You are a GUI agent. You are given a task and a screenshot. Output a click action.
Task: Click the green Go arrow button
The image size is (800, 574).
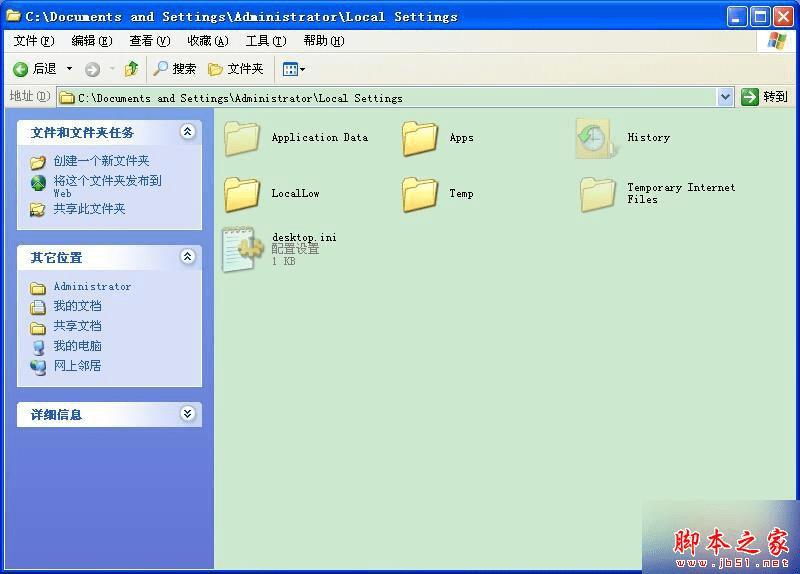click(749, 97)
